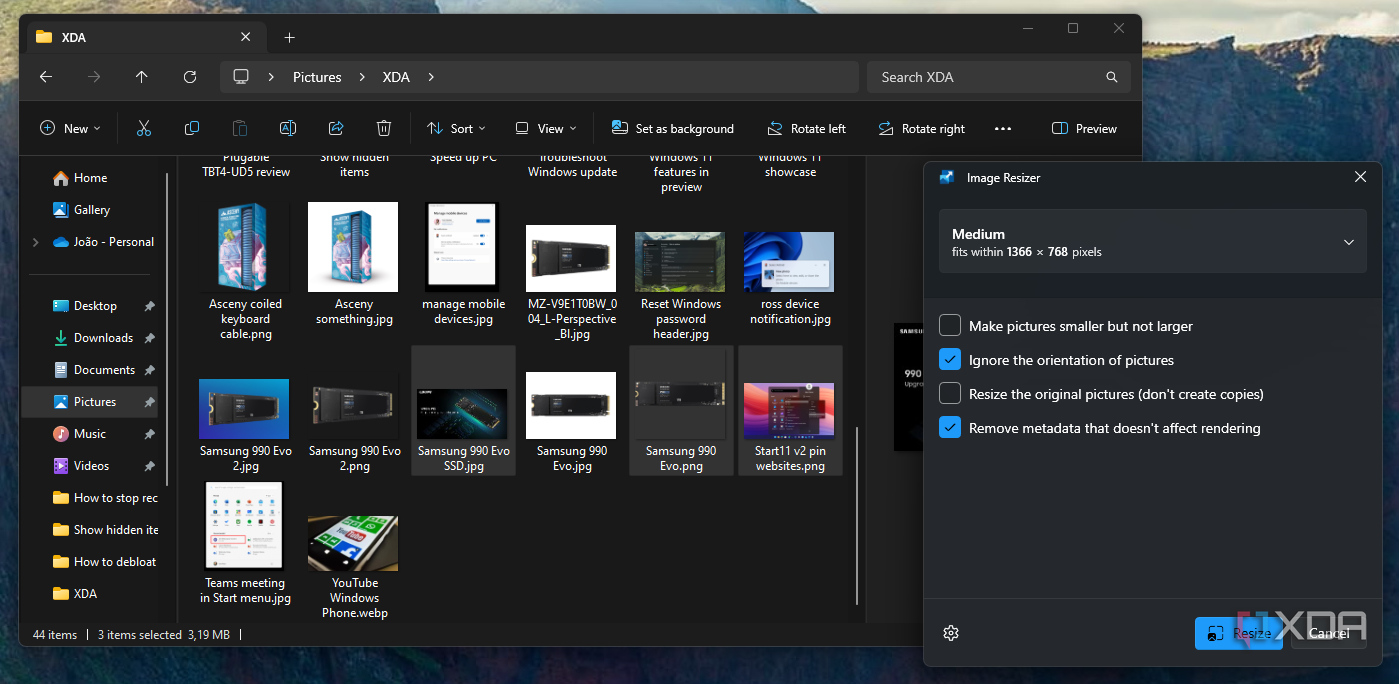Image resolution: width=1399 pixels, height=684 pixels.
Task: Uncheck Remove metadata that doesn't affect rendering
Action: 950,428
